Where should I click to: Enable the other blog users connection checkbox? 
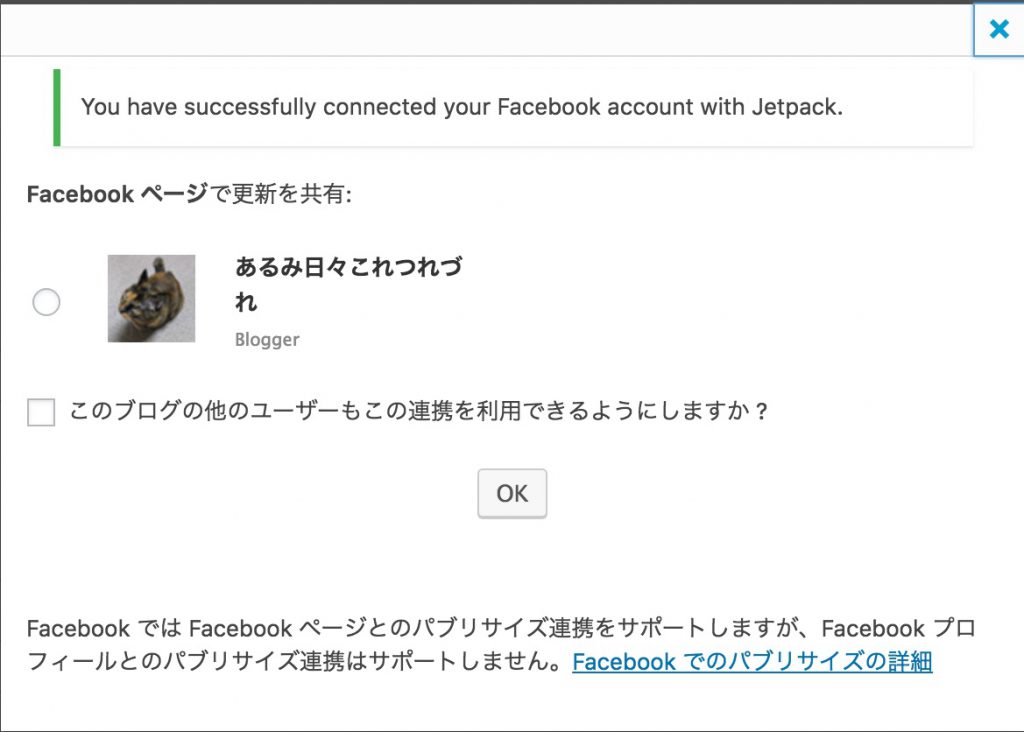tap(41, 412)
